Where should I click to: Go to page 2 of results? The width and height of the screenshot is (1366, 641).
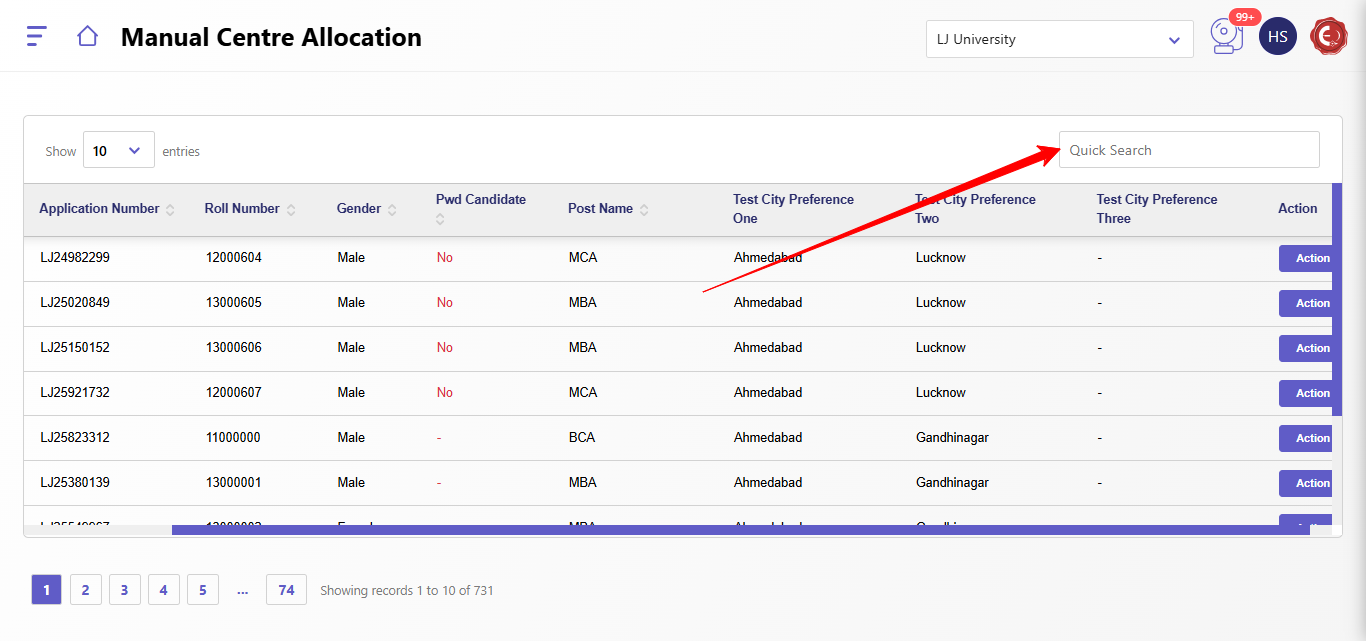point(85,590)
